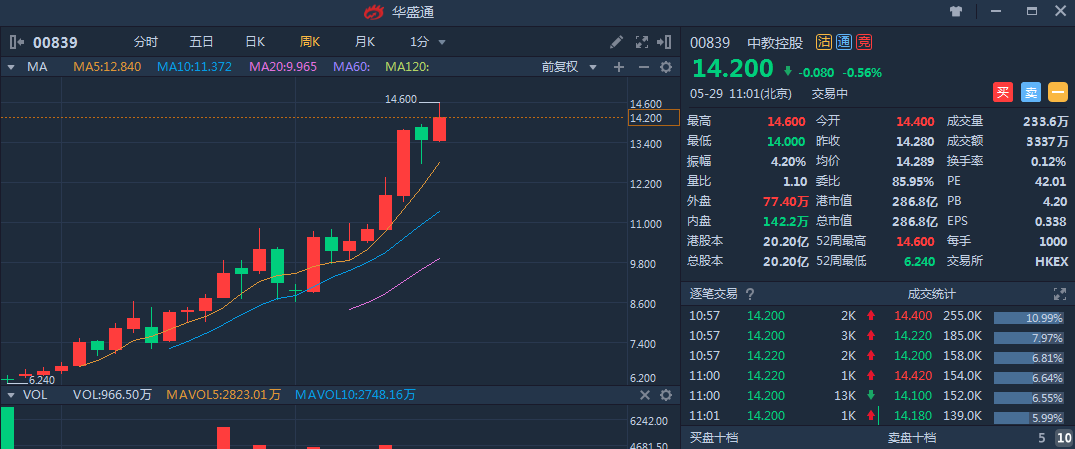Switch to 五日 five-day chart
This screenshot has width=1075, height=449.
coord(202,42)
